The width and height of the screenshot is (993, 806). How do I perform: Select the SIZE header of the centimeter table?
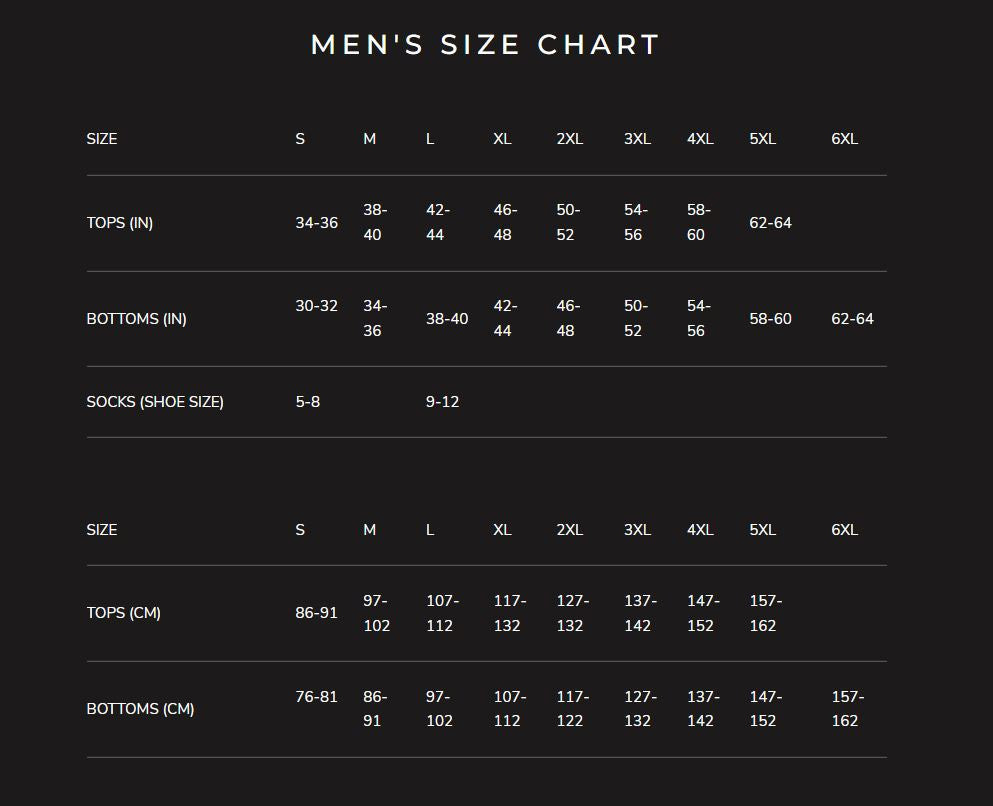tap(102, 530)
